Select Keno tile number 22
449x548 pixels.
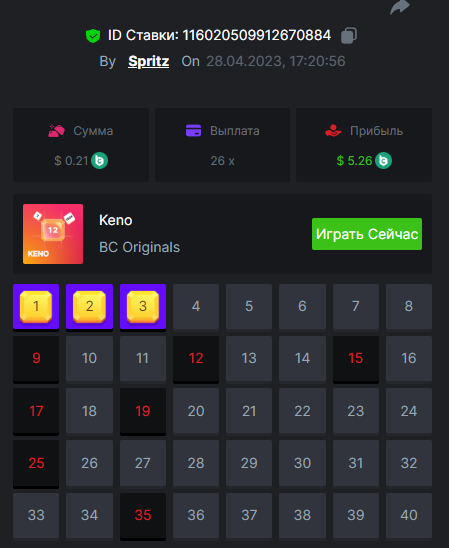click(302, 411)
